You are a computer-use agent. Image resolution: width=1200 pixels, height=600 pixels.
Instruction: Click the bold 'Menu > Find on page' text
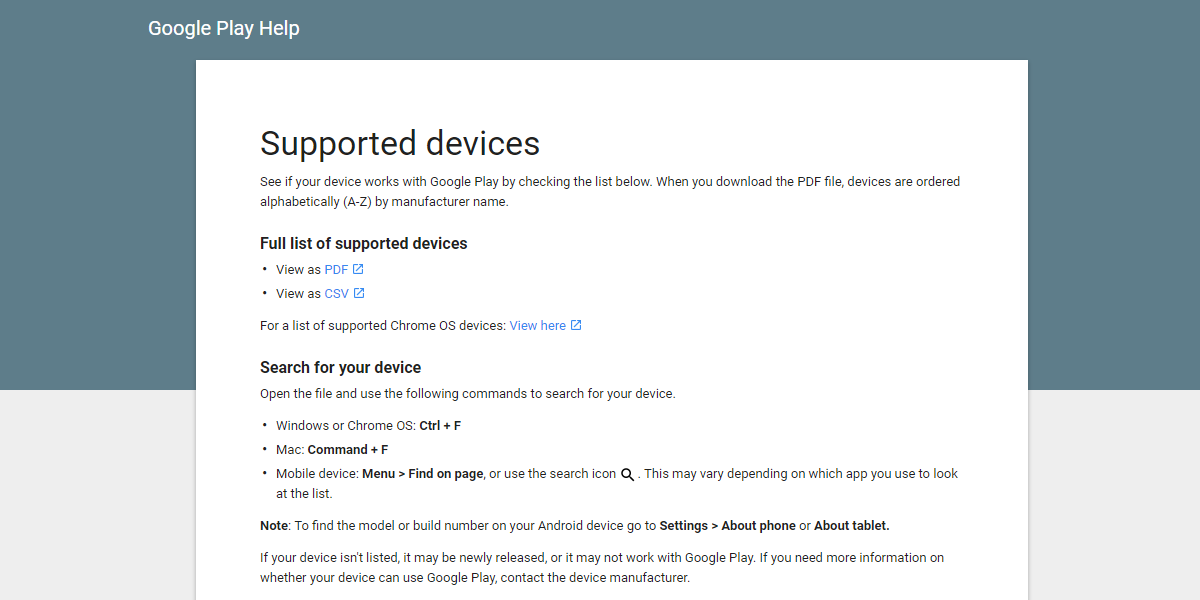pyautogui.click(x=423, y=474)
